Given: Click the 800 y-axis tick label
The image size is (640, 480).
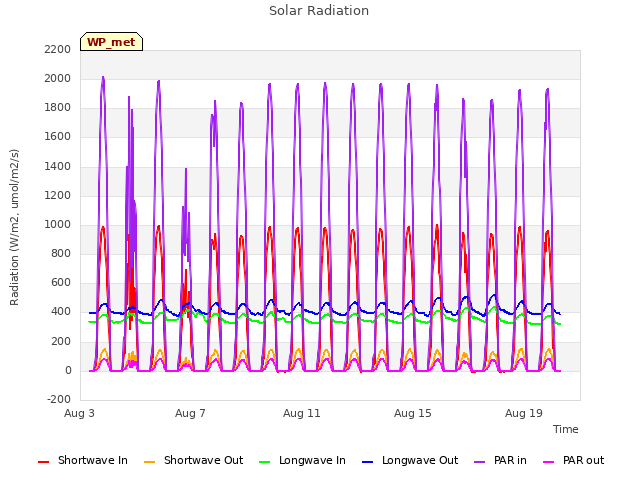Looking at the screenshot, I should (61, 253).
